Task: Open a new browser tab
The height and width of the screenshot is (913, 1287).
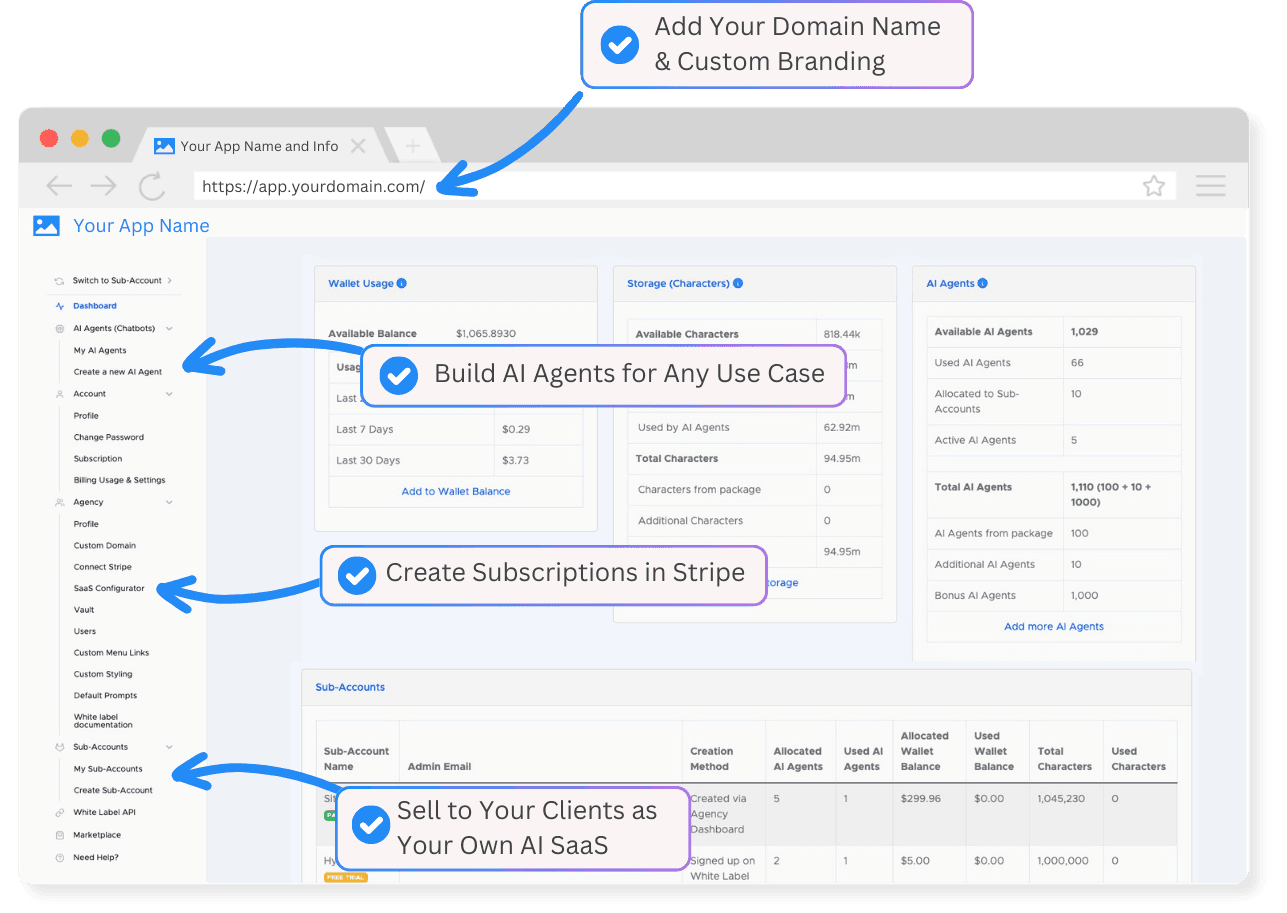Action: [411, 146]
